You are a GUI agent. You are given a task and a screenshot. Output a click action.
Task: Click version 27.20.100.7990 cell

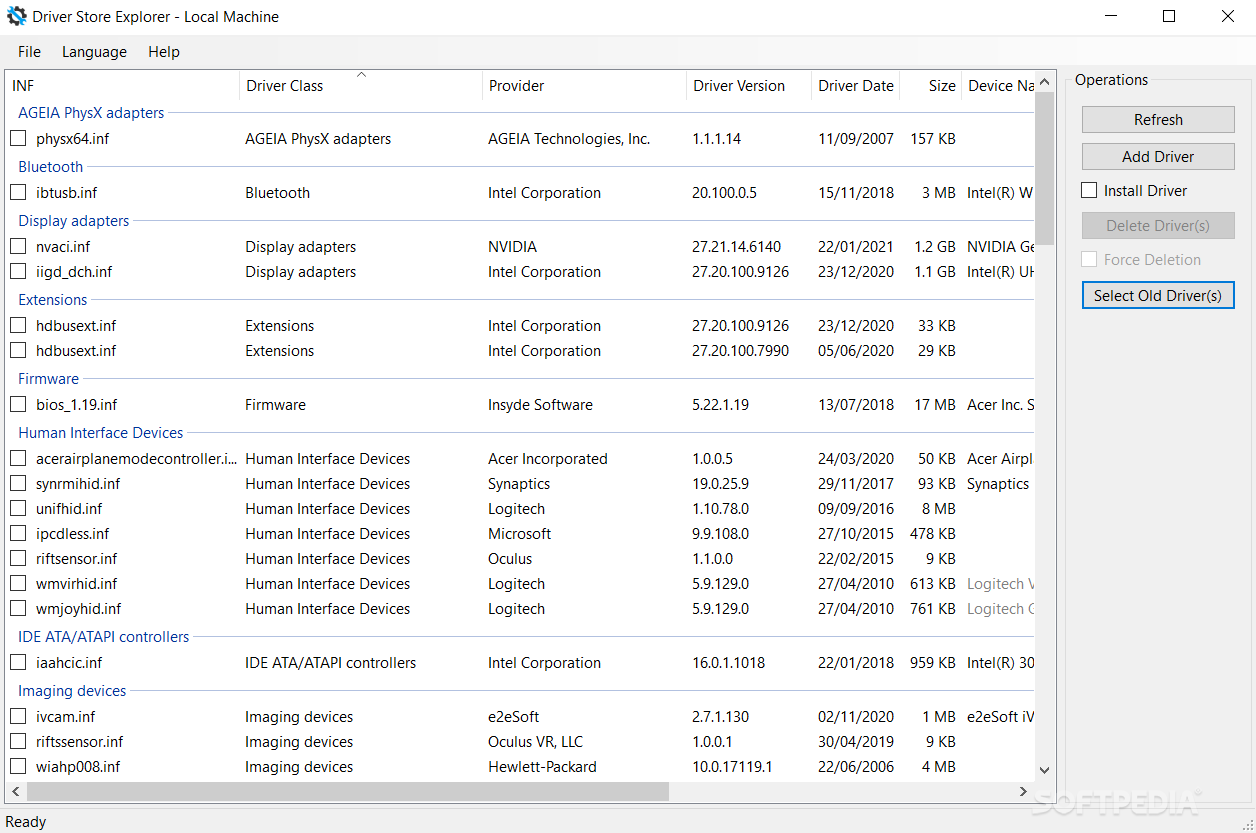740,351
